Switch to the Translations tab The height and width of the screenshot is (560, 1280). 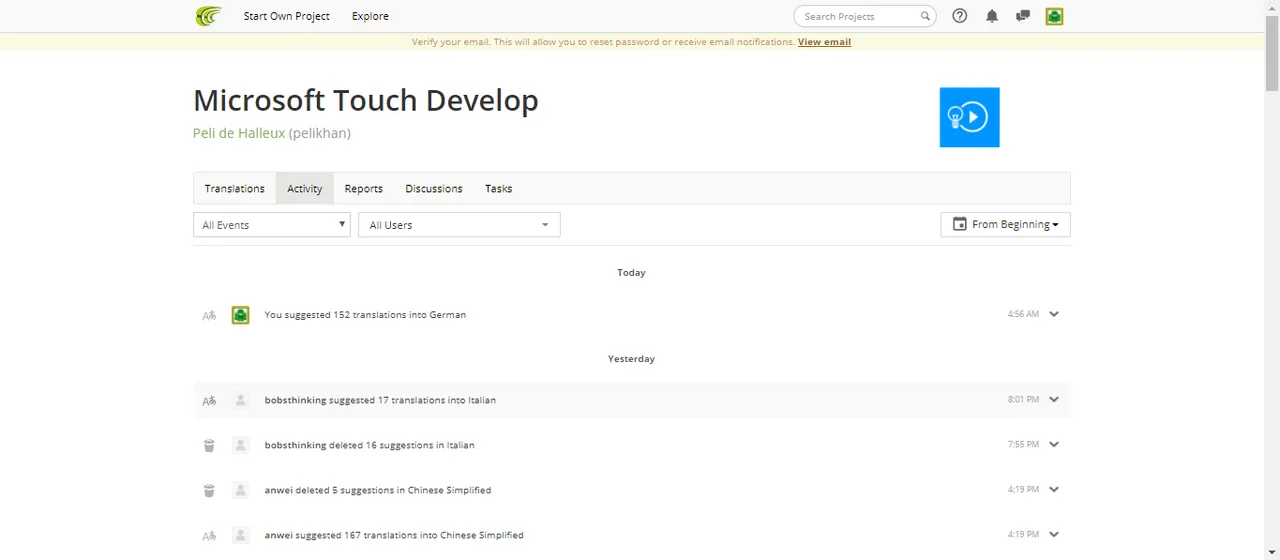click(235, 188)
